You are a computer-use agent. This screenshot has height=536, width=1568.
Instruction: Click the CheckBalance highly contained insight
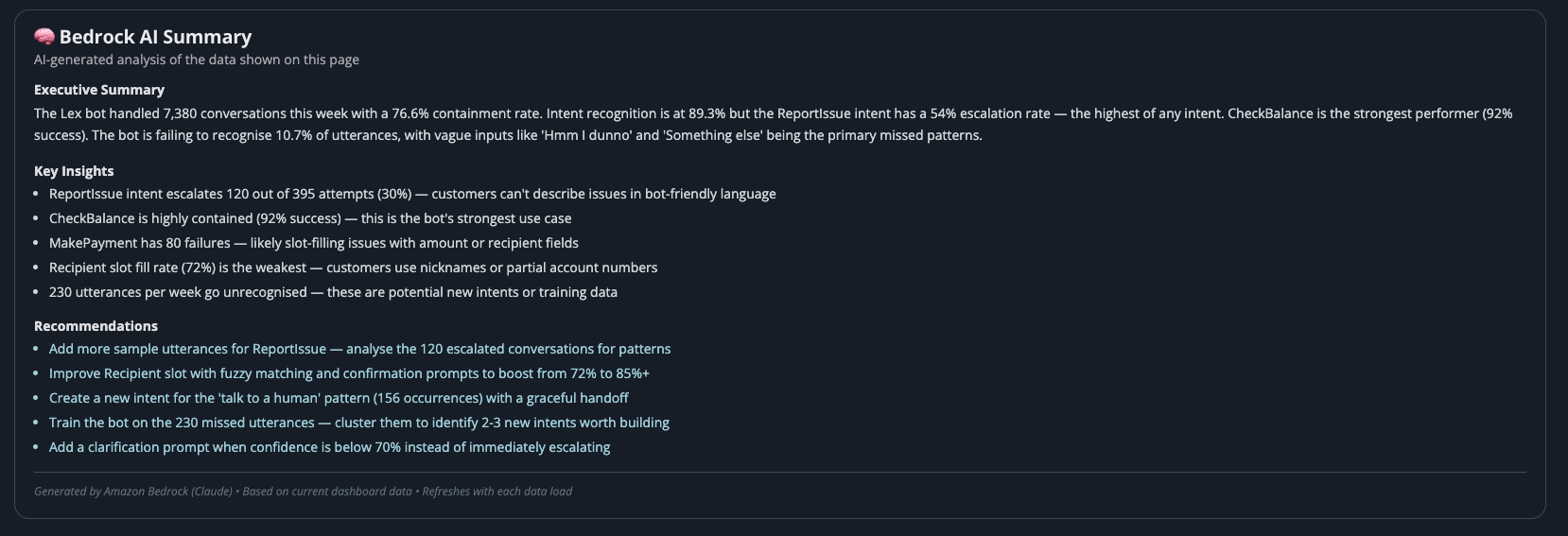pyautogui.click(x=310, y=218)
